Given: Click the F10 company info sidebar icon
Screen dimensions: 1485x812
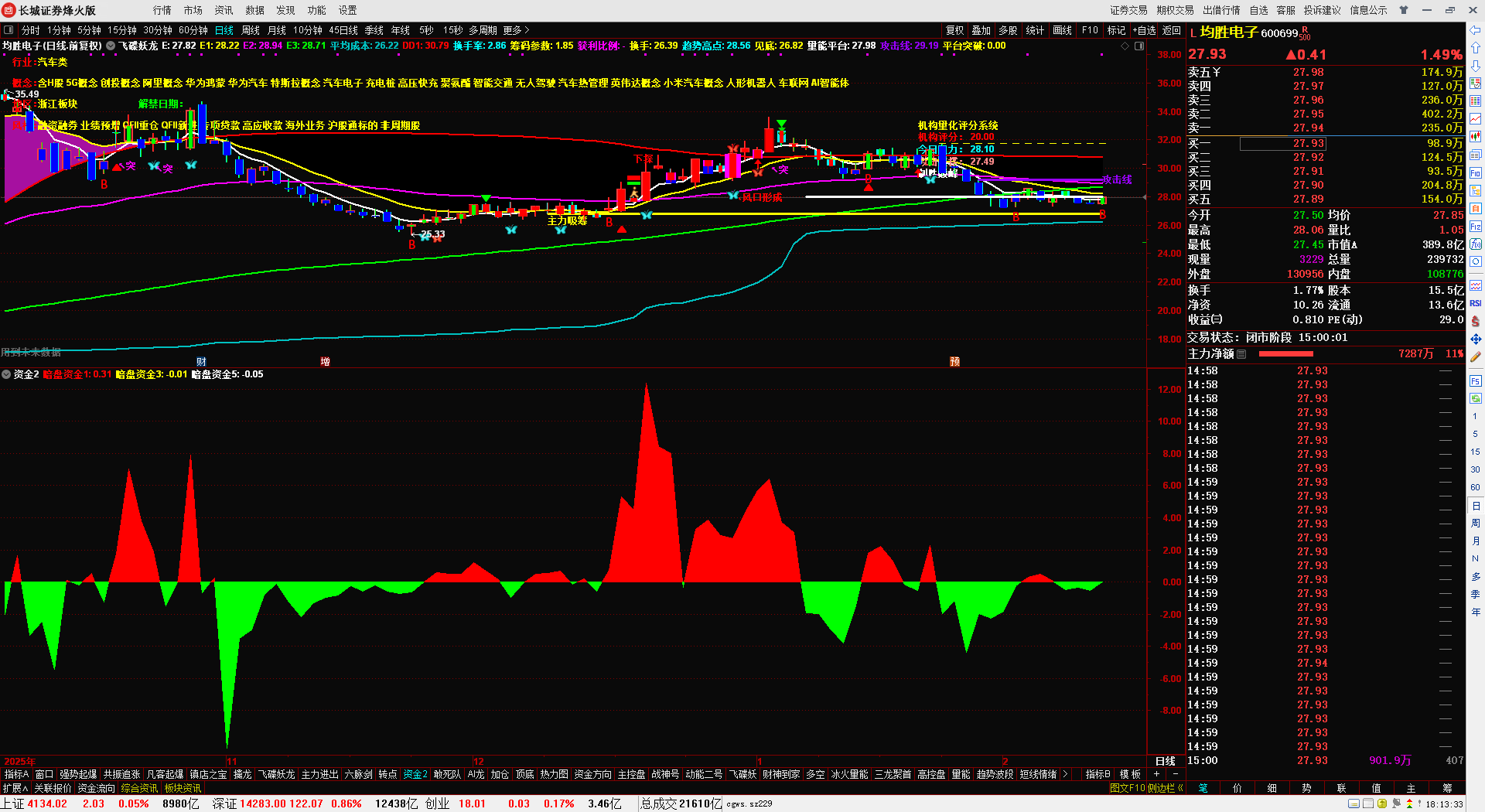Looking at the screenshot, I should click(x=1476, y=172).
